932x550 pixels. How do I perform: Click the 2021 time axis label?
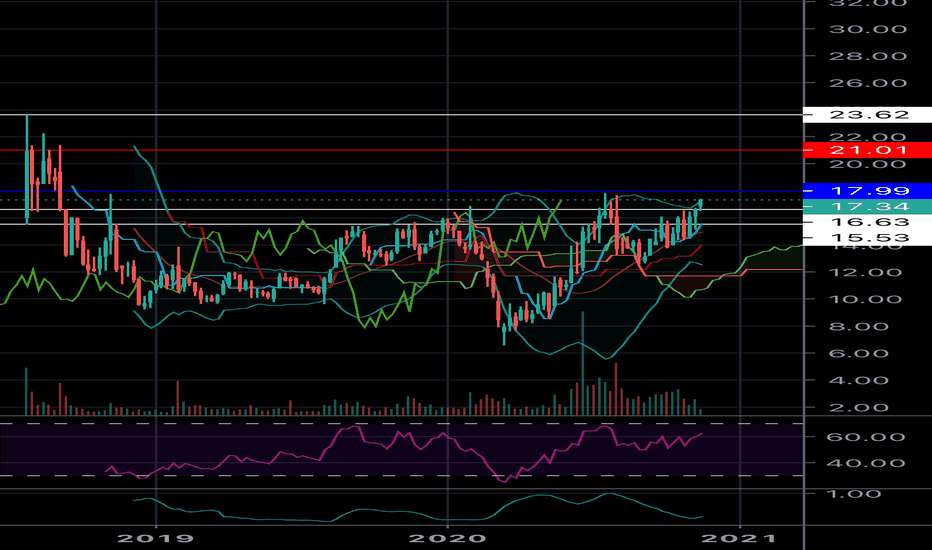coord(739,539)
